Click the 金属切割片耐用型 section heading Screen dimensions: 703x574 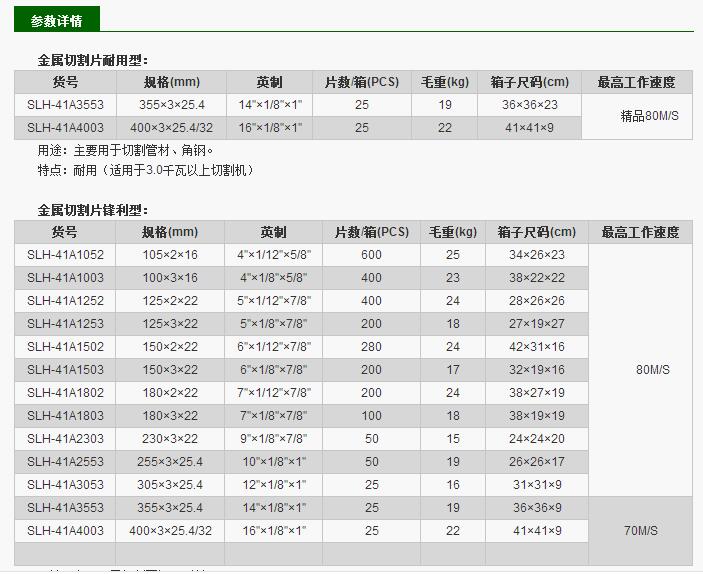point(92,60)
